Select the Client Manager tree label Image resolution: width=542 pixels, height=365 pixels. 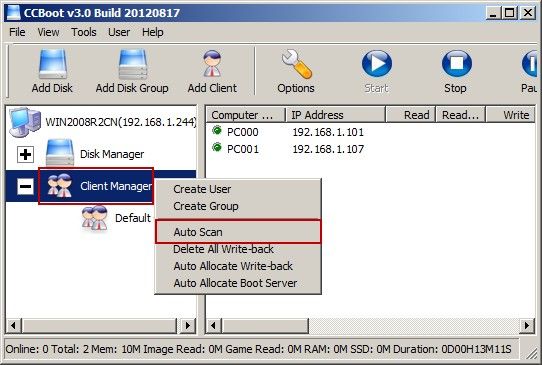click(116, 186)
